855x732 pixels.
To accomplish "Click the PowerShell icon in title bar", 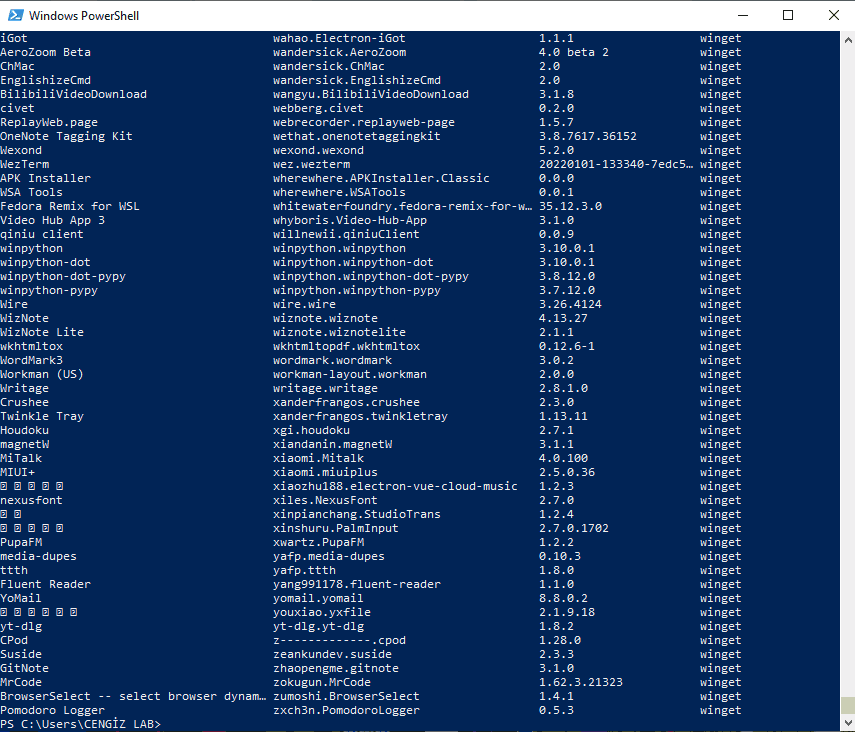I will [16, 15].
